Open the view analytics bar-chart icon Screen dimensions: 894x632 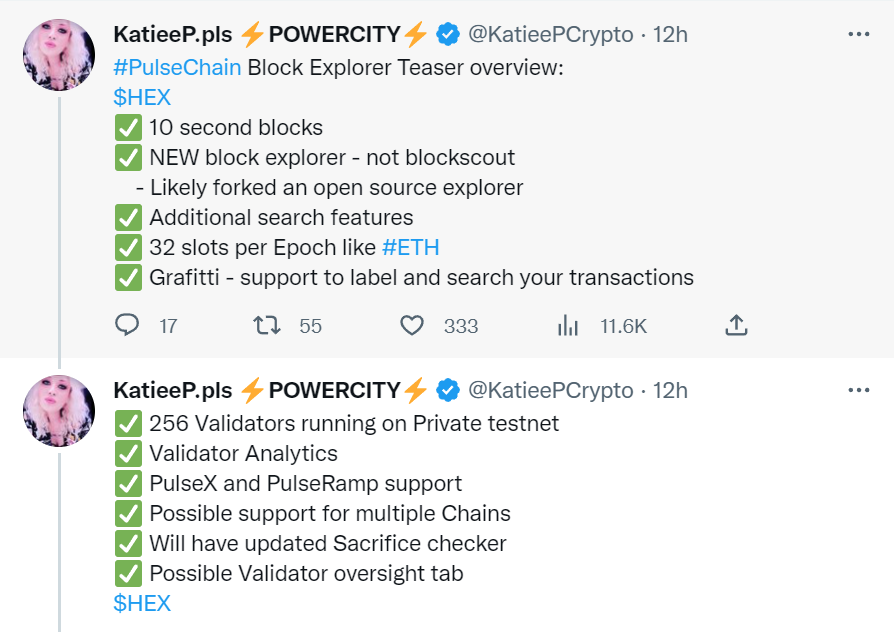click(x=568, y=326)
